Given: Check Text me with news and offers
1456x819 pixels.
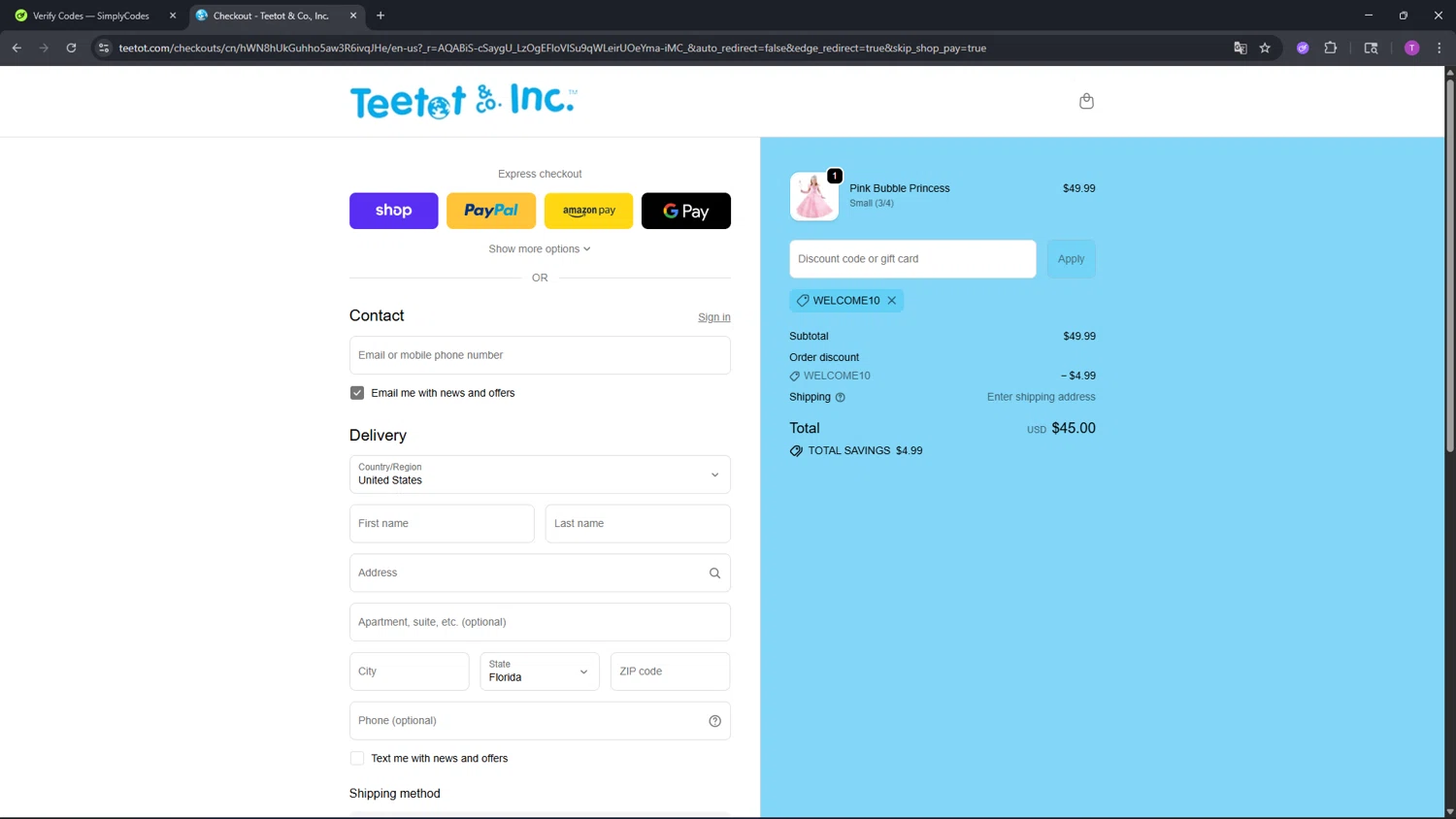Looking at the screenshot, I should 357,759.
